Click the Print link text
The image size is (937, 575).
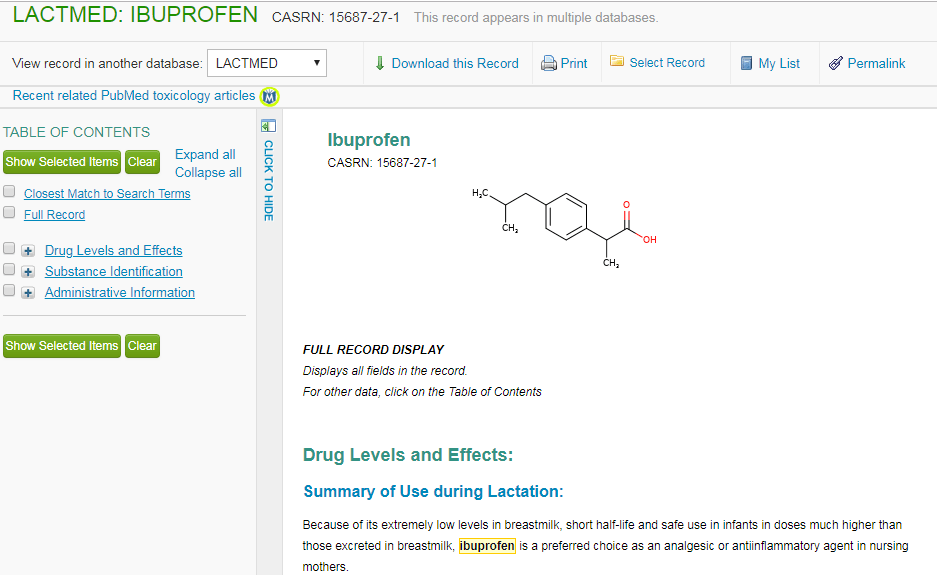pyautogui.click(x=574, y=63)
